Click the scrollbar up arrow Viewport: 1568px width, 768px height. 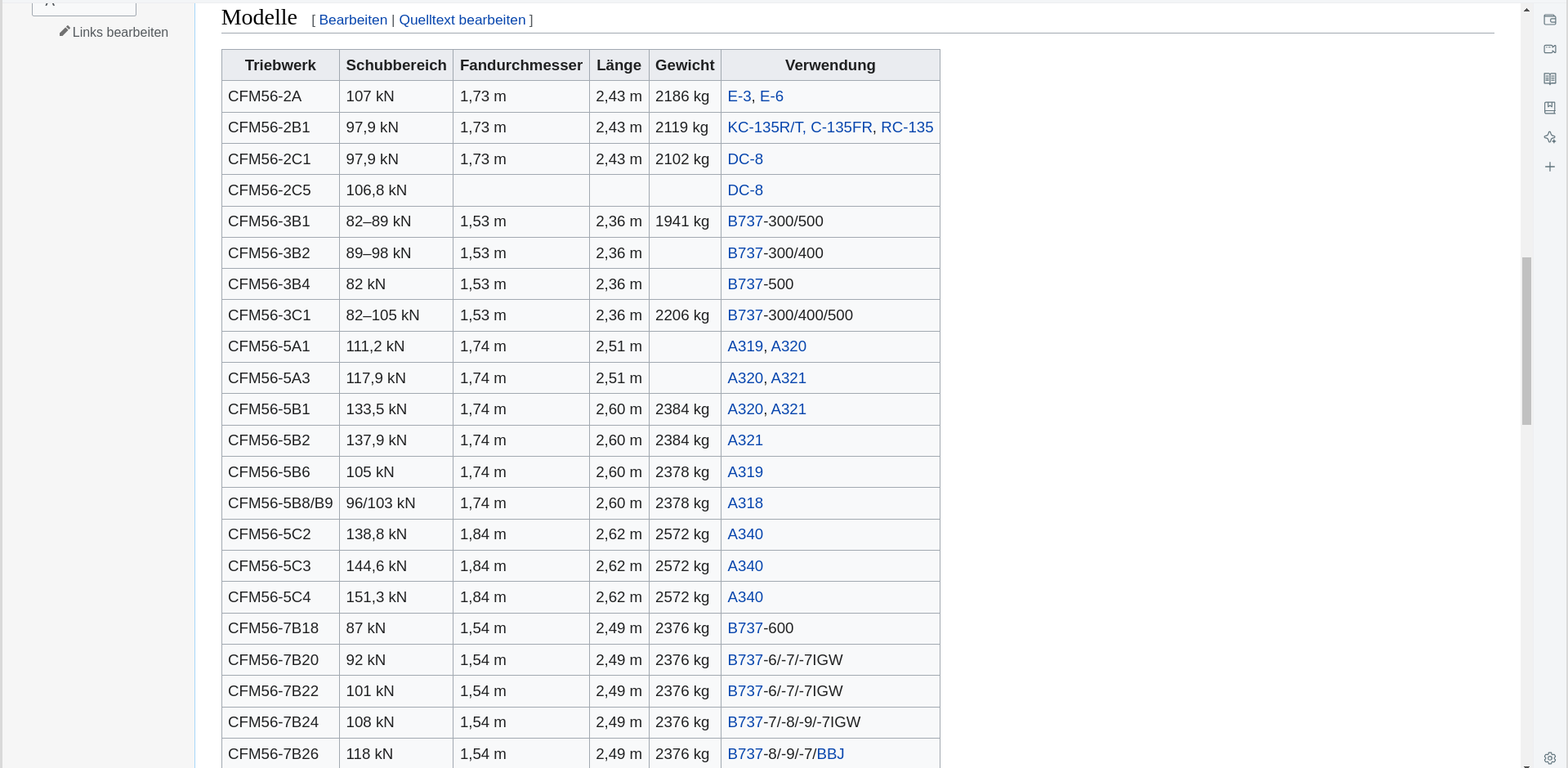[x=1526, y=10]
